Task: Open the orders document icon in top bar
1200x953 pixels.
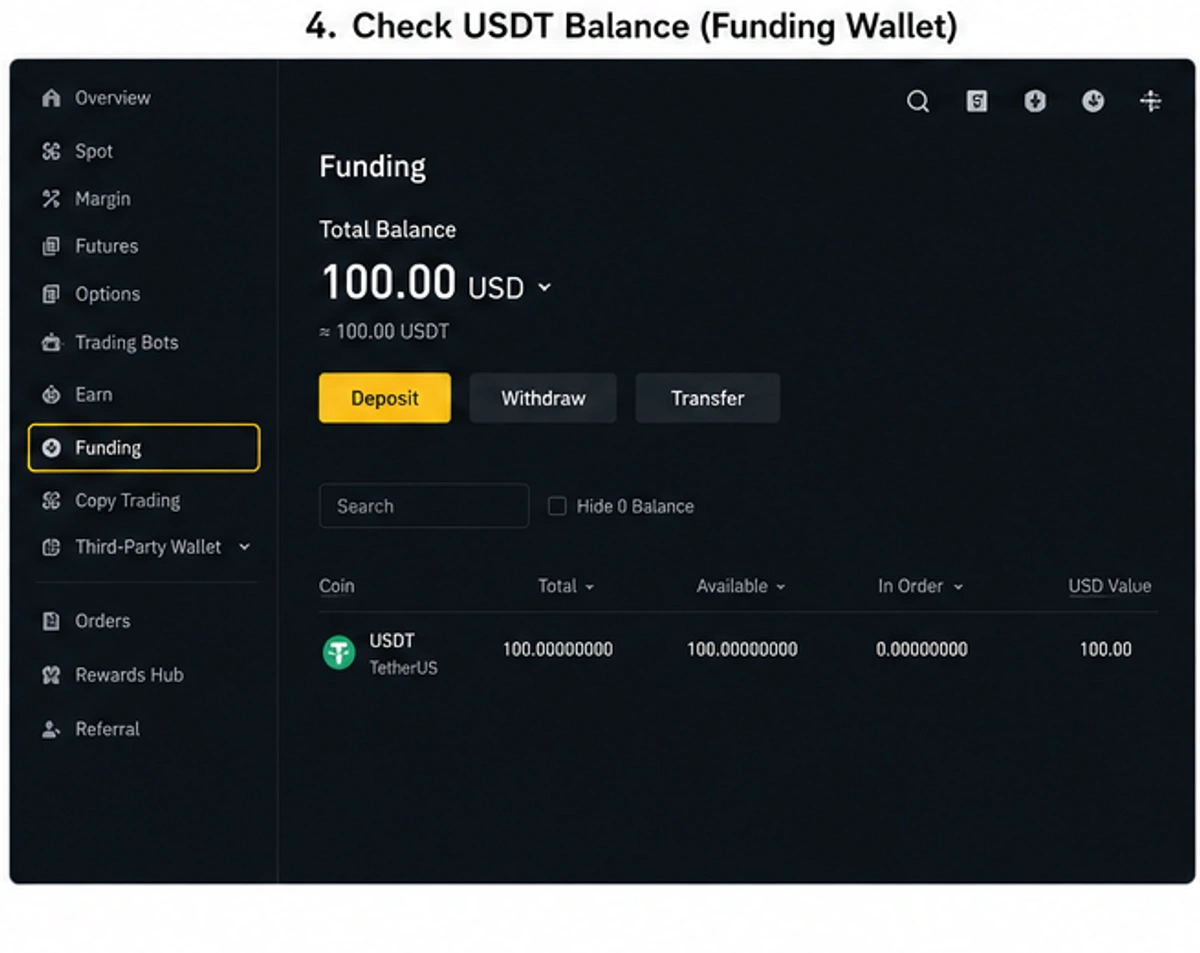Action: [977, 101]
